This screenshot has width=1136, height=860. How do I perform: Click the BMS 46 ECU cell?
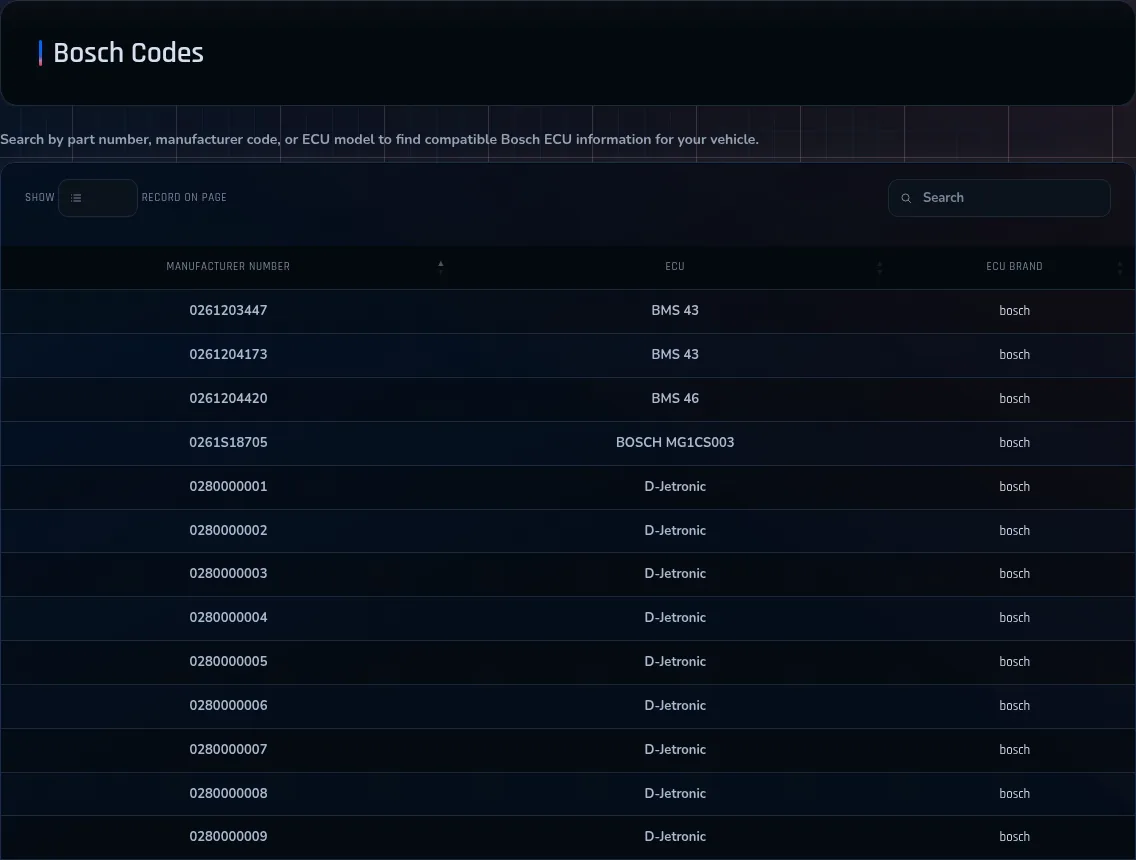(x=675, y=398)
